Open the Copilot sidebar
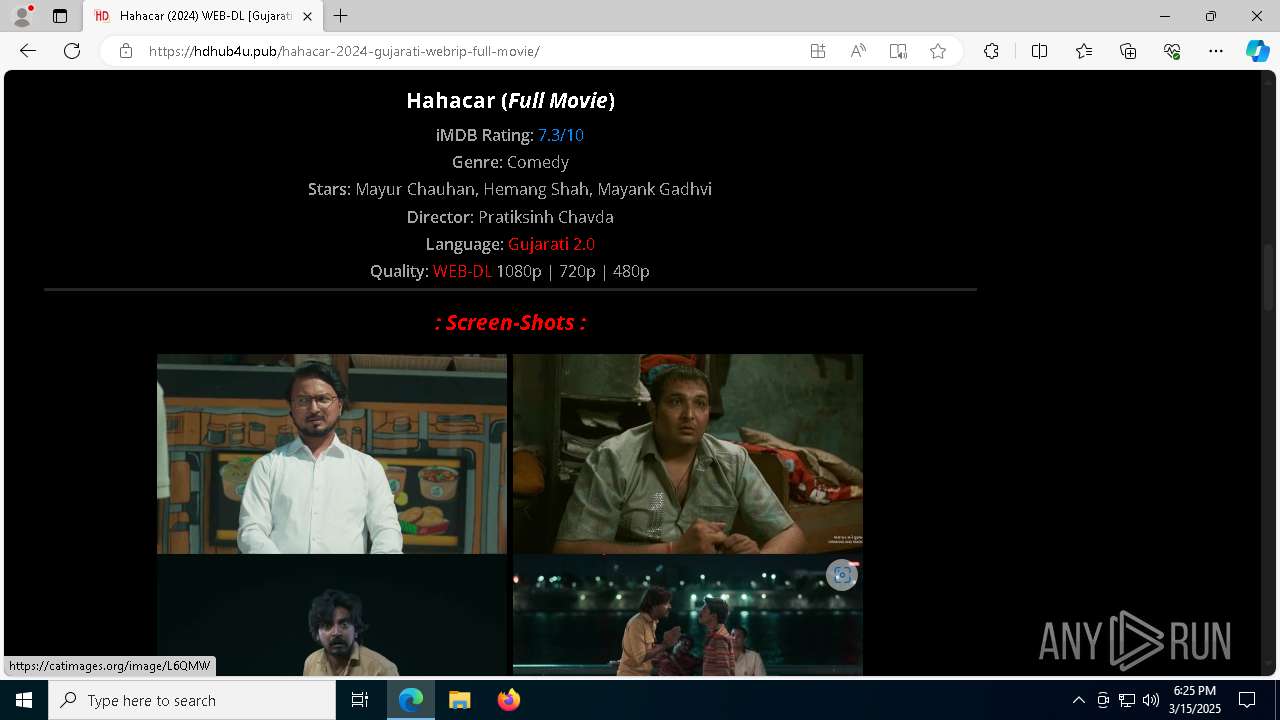 pos(1257,51)
